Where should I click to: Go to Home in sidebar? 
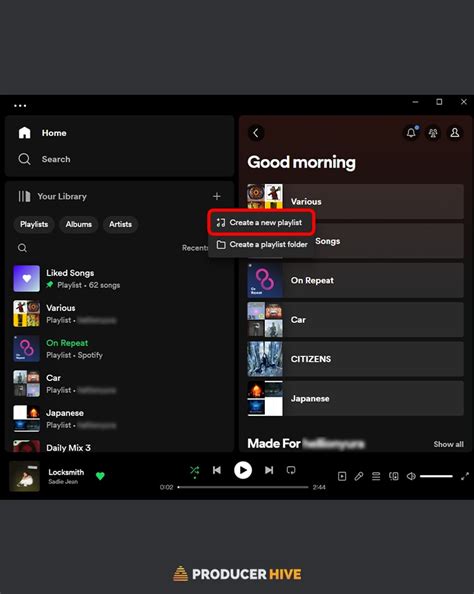[x=42, y=133]
